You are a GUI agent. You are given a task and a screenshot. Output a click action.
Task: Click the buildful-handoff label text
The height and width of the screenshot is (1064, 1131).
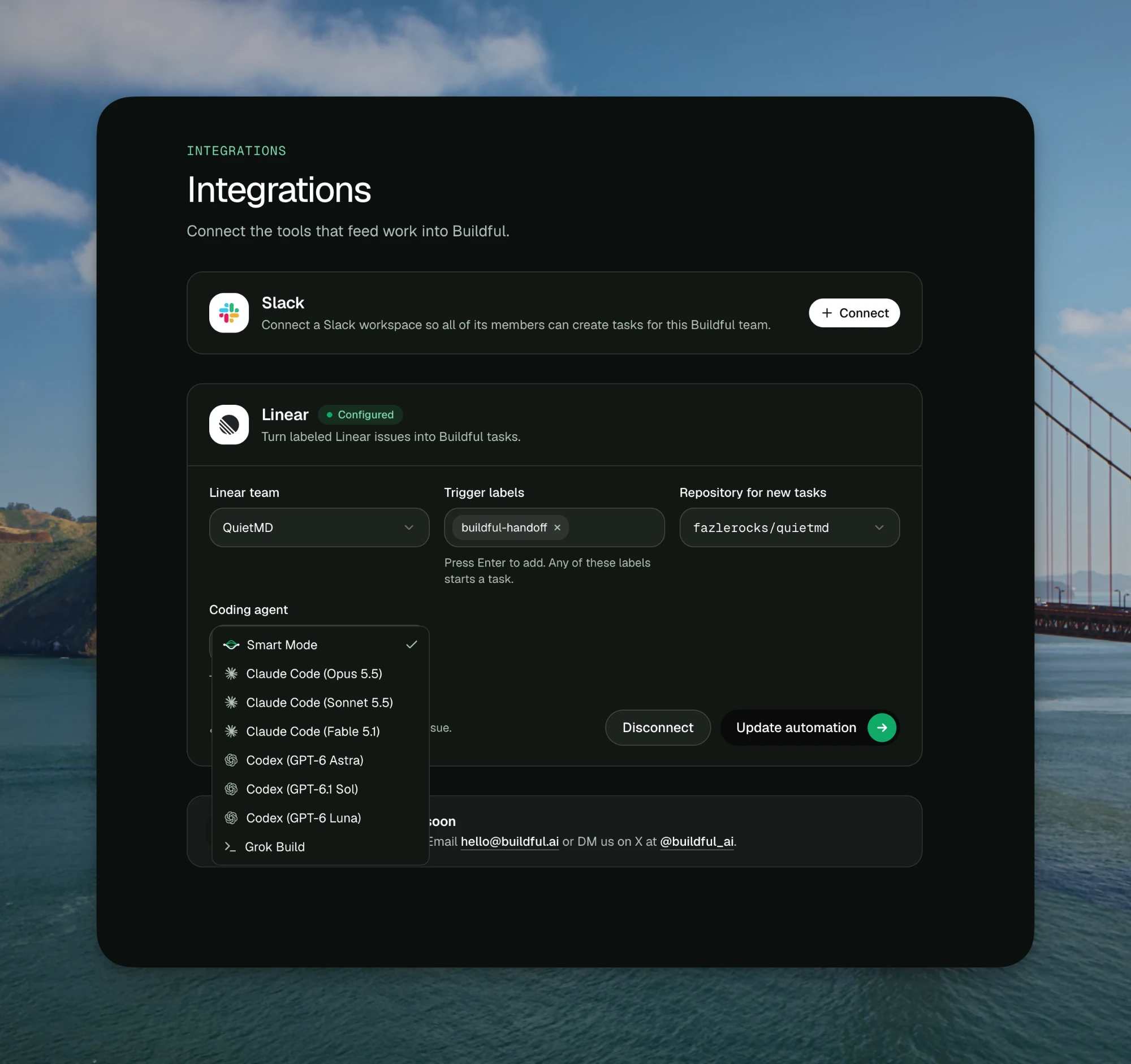pos(504,527)
